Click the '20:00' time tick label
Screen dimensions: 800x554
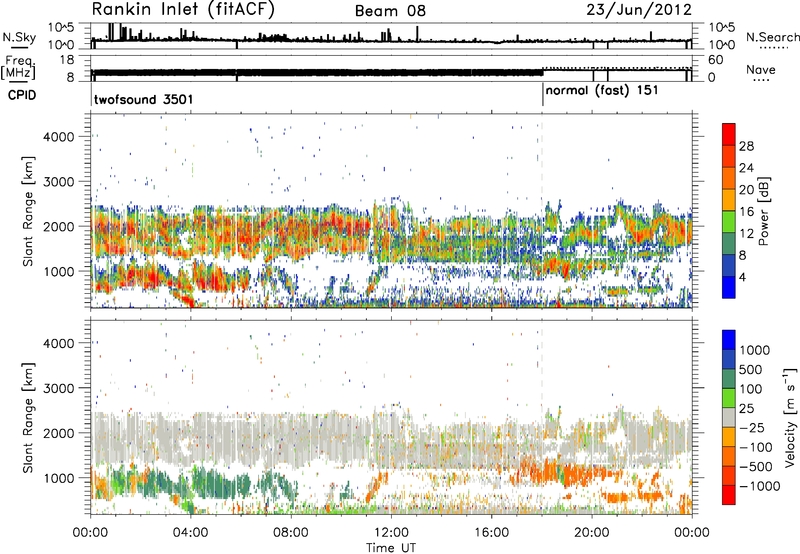(x=592, y=533)
